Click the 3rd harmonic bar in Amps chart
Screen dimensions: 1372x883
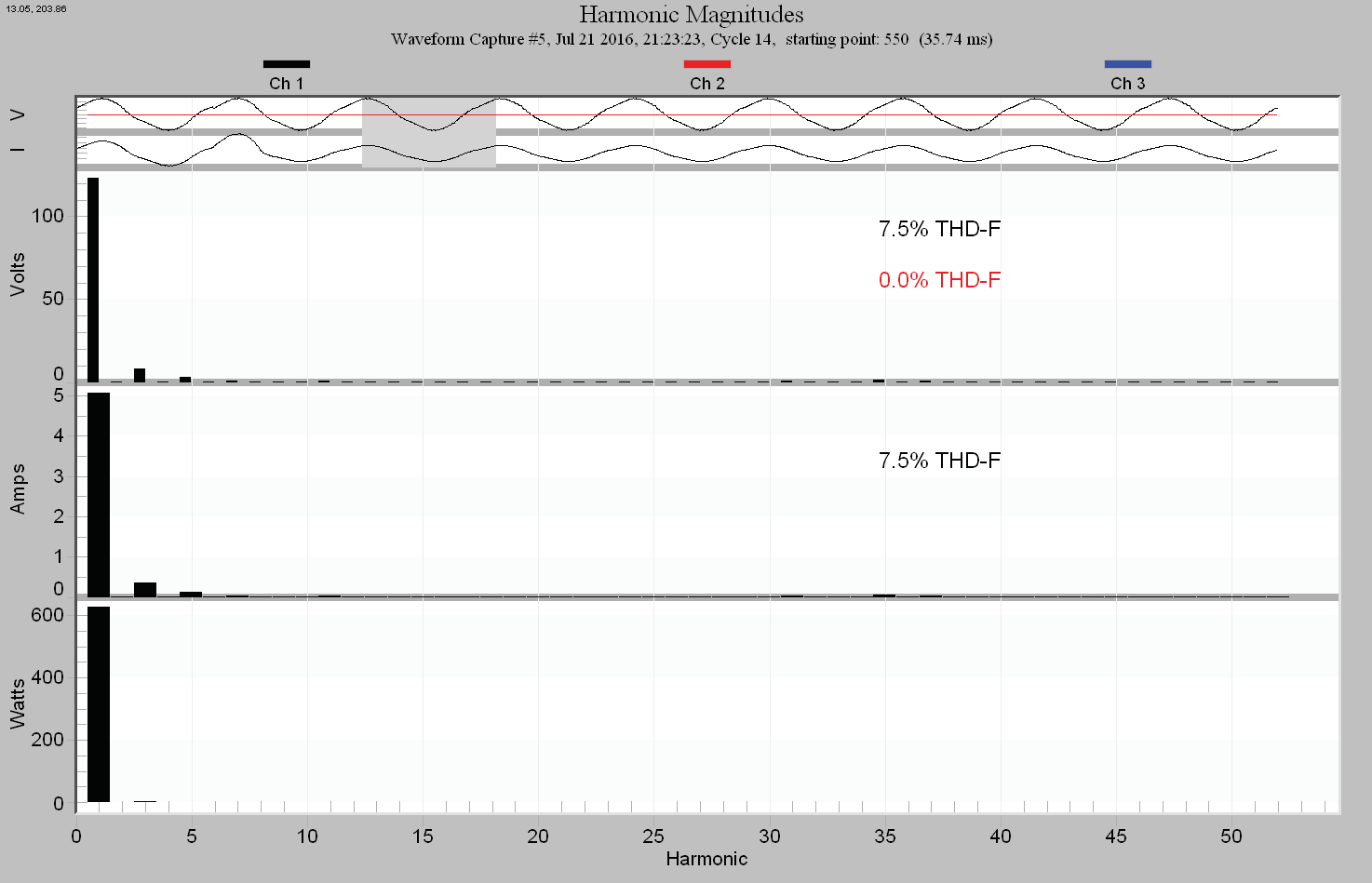point(145,589)
